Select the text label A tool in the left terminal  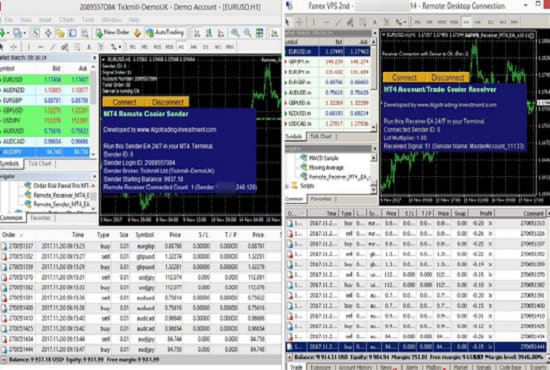click(x=89, y=47)
